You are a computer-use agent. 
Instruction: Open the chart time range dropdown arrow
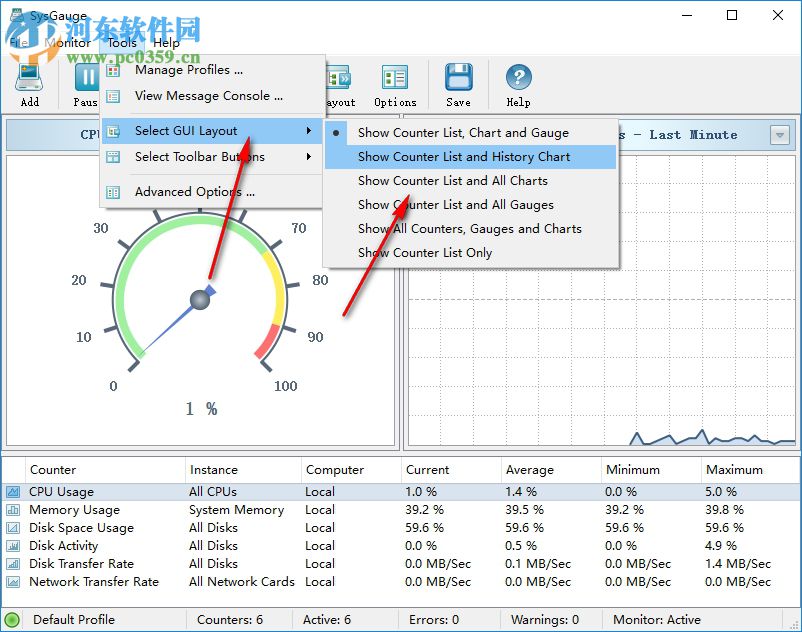780,135
